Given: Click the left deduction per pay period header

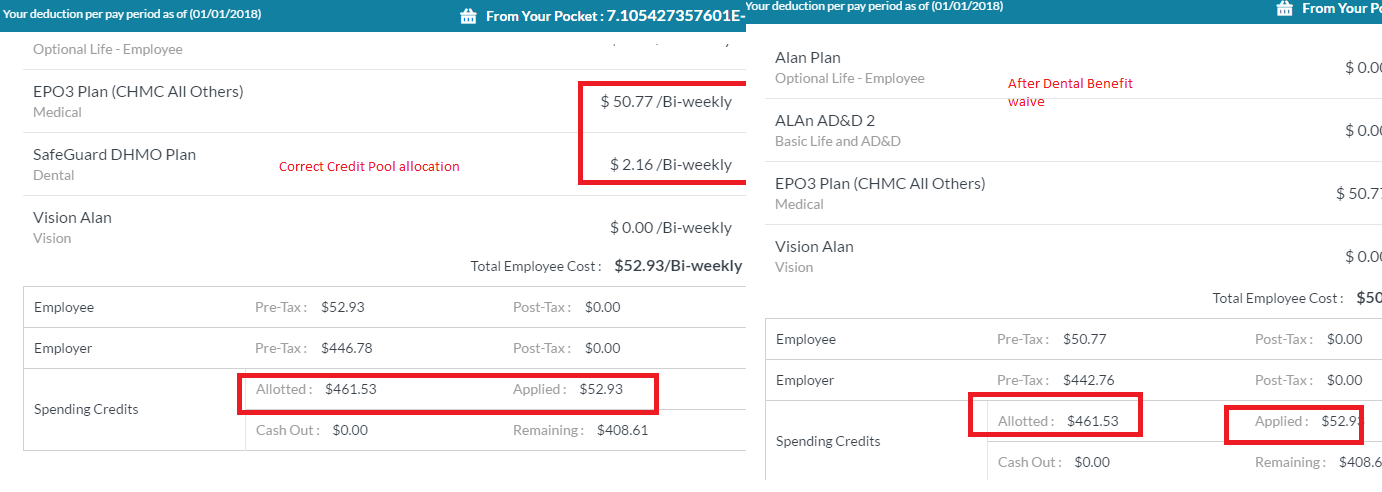Looking at the screenshot, I should pos(132,14).
